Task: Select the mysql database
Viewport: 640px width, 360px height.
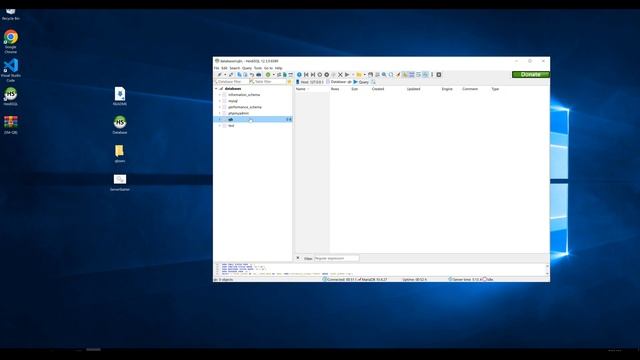Action: (x=233, y=101)
